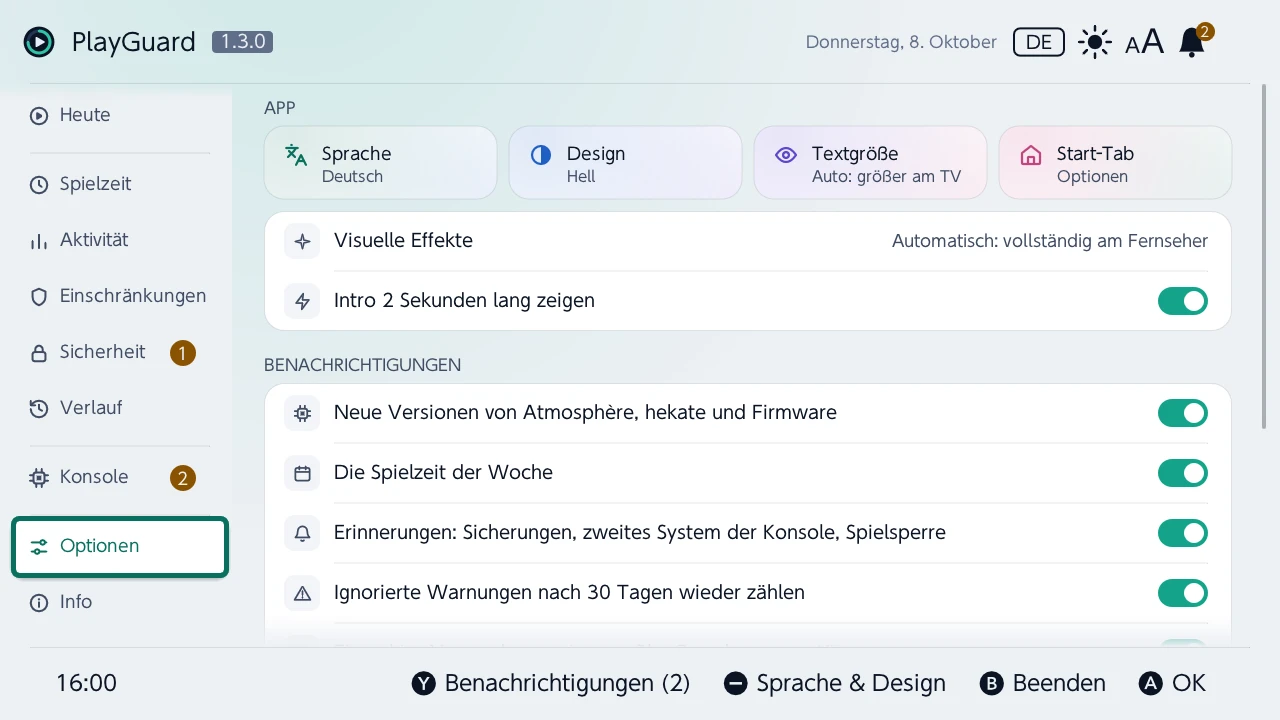
Task: Click the Heute play-circle icon
Action: click(39, 116)
